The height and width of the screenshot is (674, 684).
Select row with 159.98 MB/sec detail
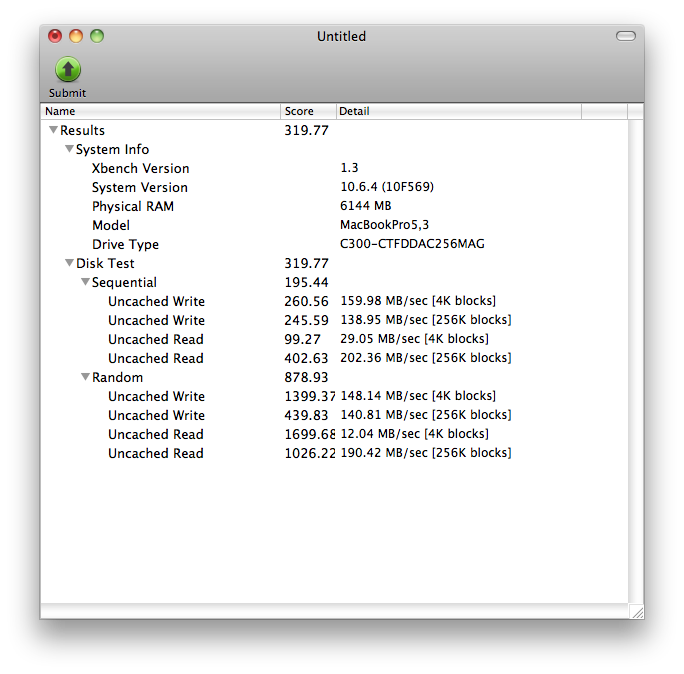pyautogui.click(x=335, y=301)
